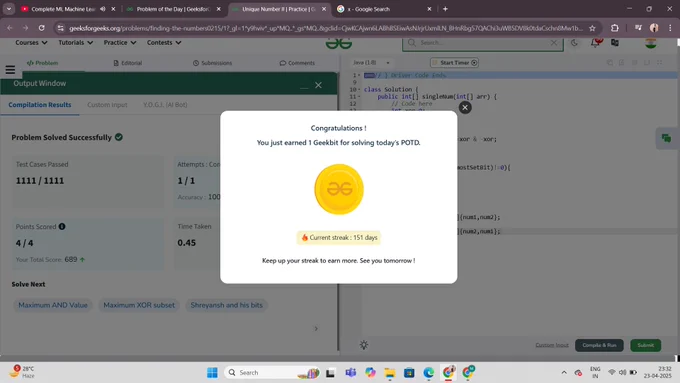Open the Chrome three-dot menu
680x383 pixels.
[670, 28]
